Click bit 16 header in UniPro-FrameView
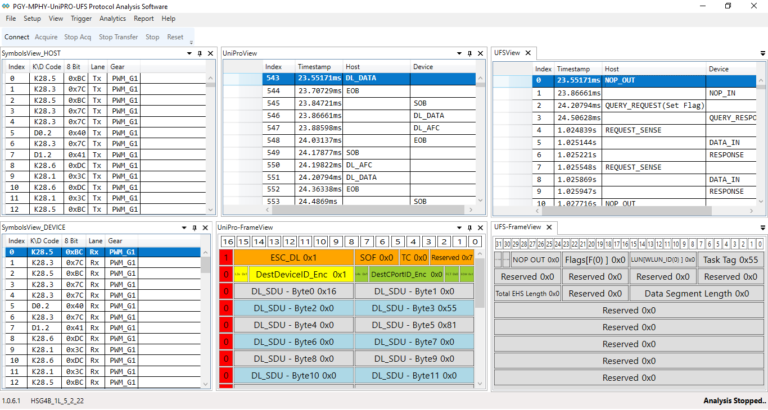 (228, 241)
